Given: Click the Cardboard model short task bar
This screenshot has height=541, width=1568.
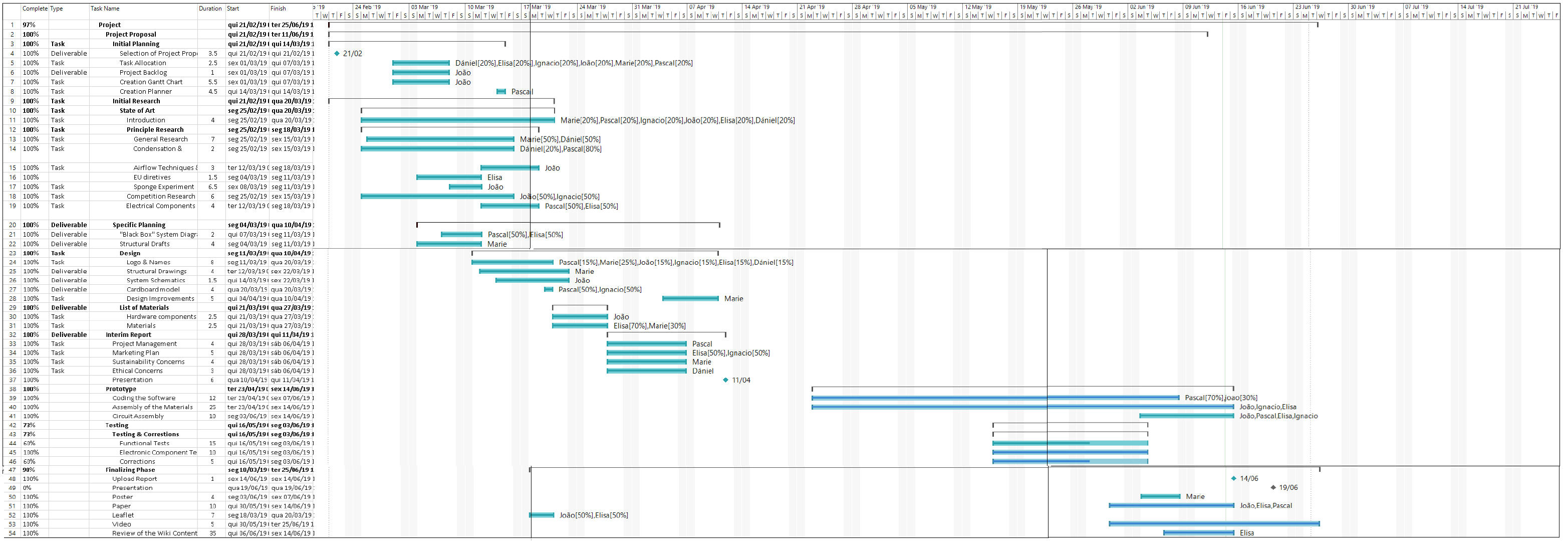Looking at the screenshot, I should click(549, 290).
